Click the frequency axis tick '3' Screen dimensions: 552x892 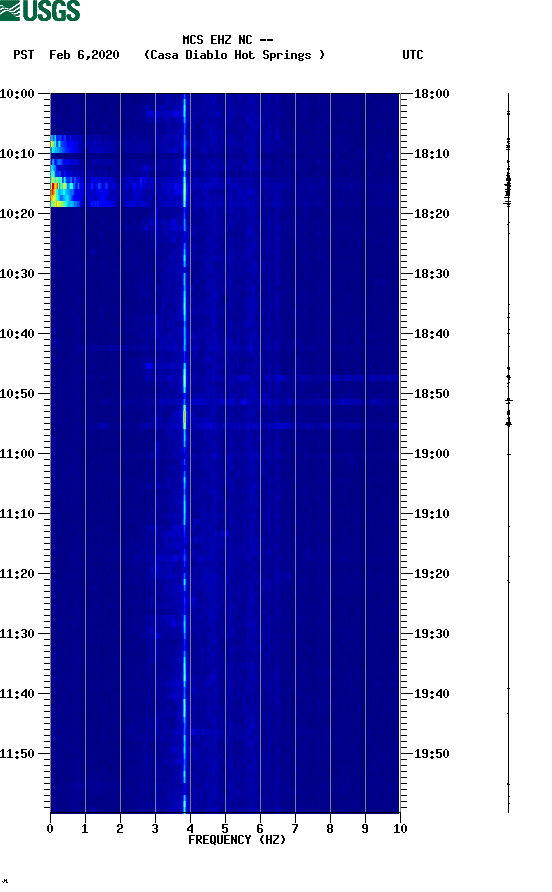(155, 828)
